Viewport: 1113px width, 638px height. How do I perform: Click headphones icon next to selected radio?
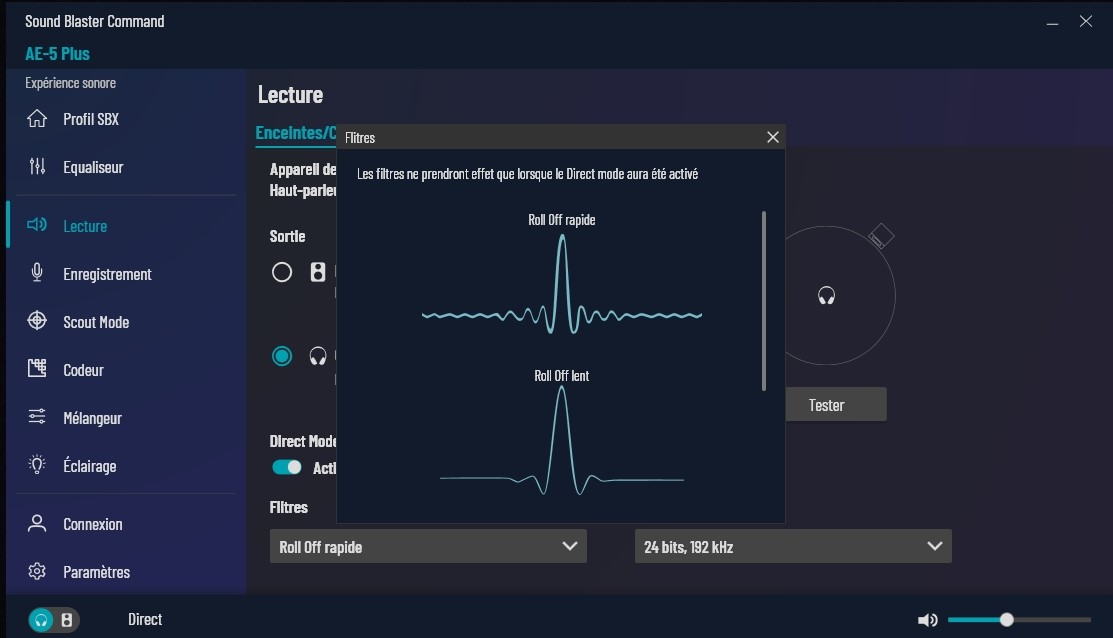[x=317, y=356]
